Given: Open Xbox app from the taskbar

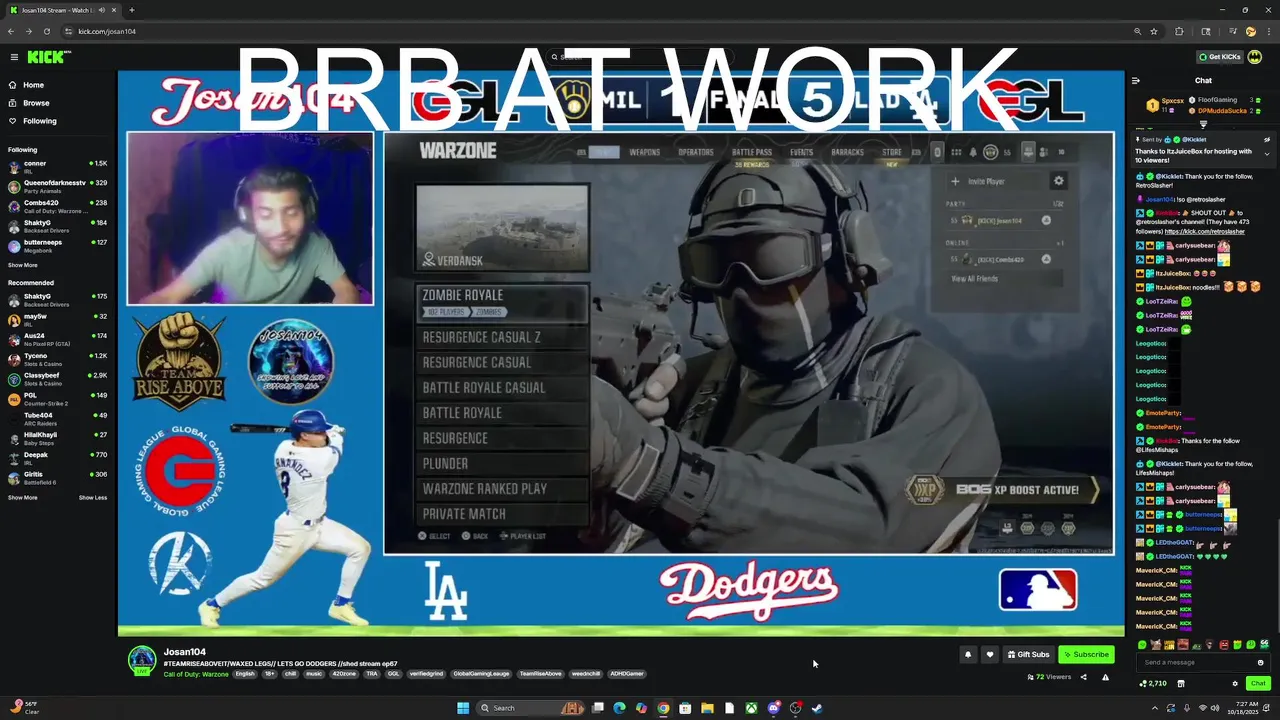Looking at the screenshot, I should coord(751,708).
